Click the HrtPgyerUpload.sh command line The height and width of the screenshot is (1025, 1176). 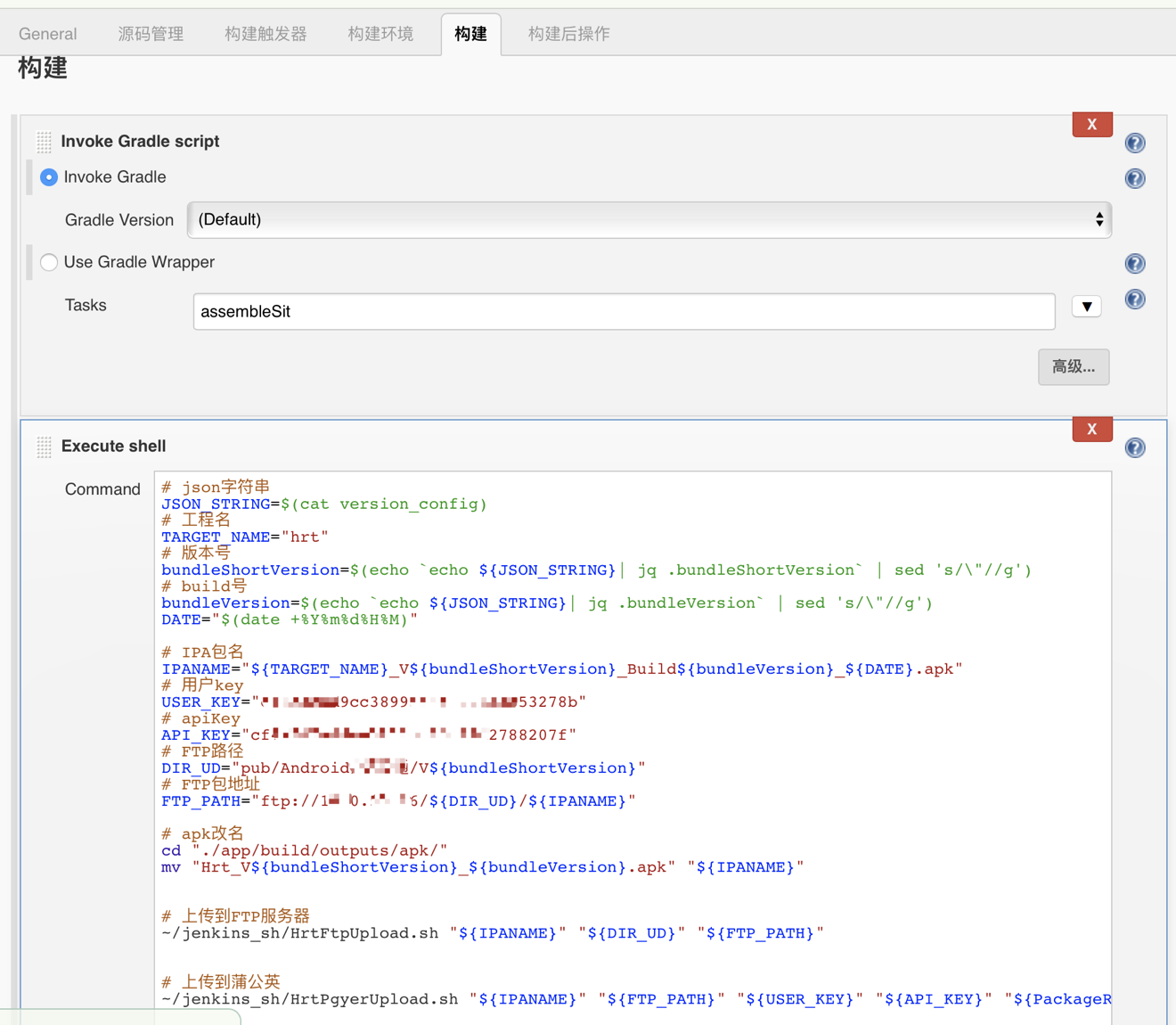pyautogui.click(x=636, y=999)
